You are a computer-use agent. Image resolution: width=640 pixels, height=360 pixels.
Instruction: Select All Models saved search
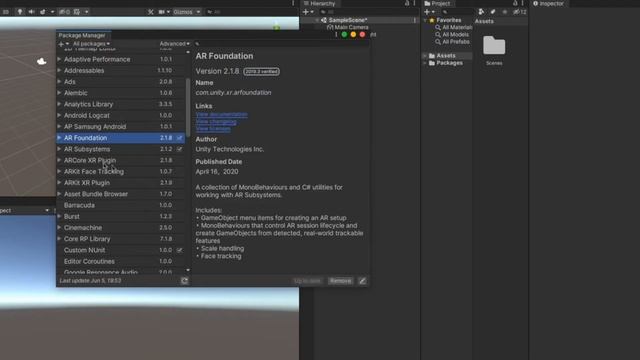[452, 35]
